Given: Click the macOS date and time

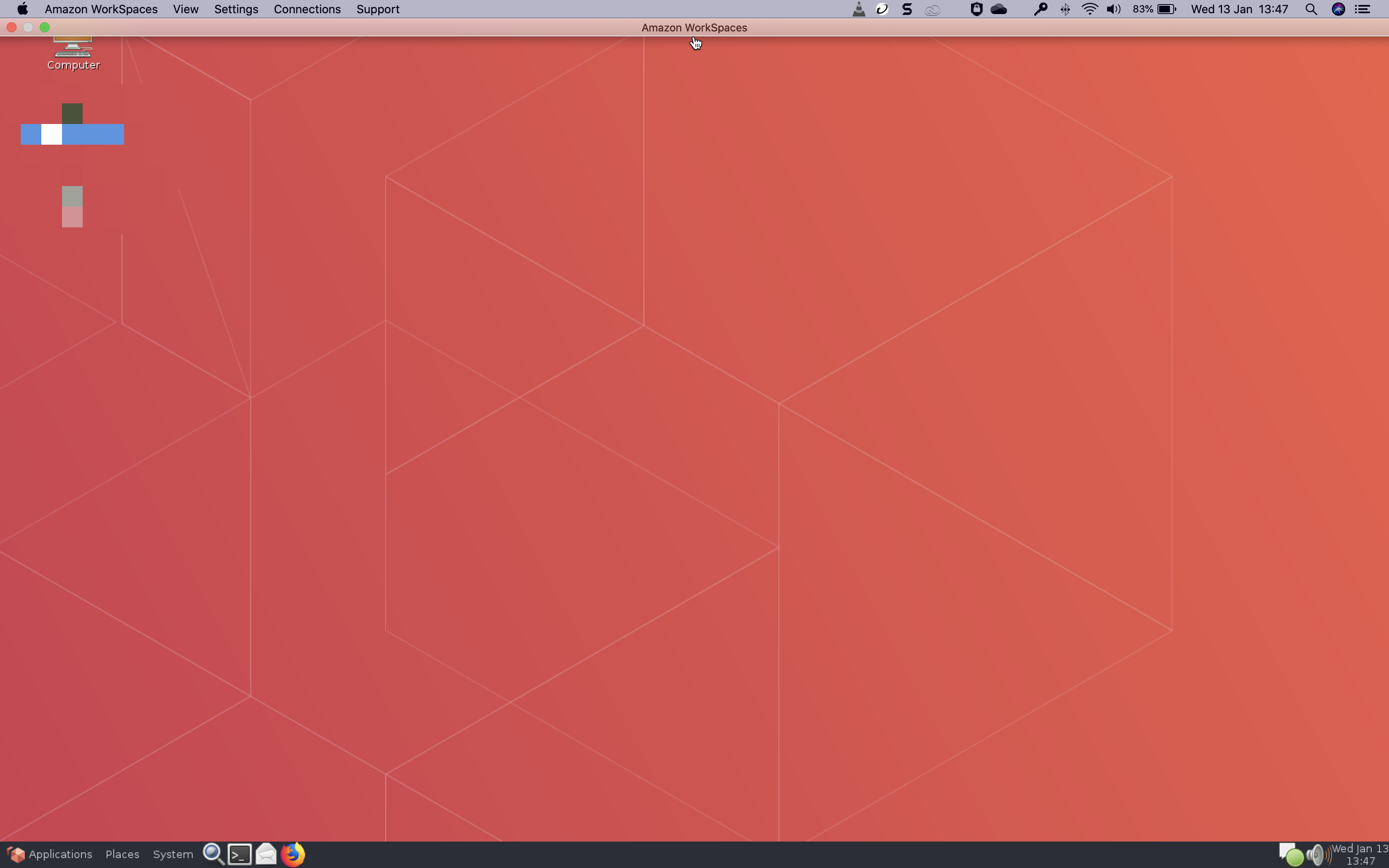Looking at the screenshot, I should click(x=1239, y=9).
